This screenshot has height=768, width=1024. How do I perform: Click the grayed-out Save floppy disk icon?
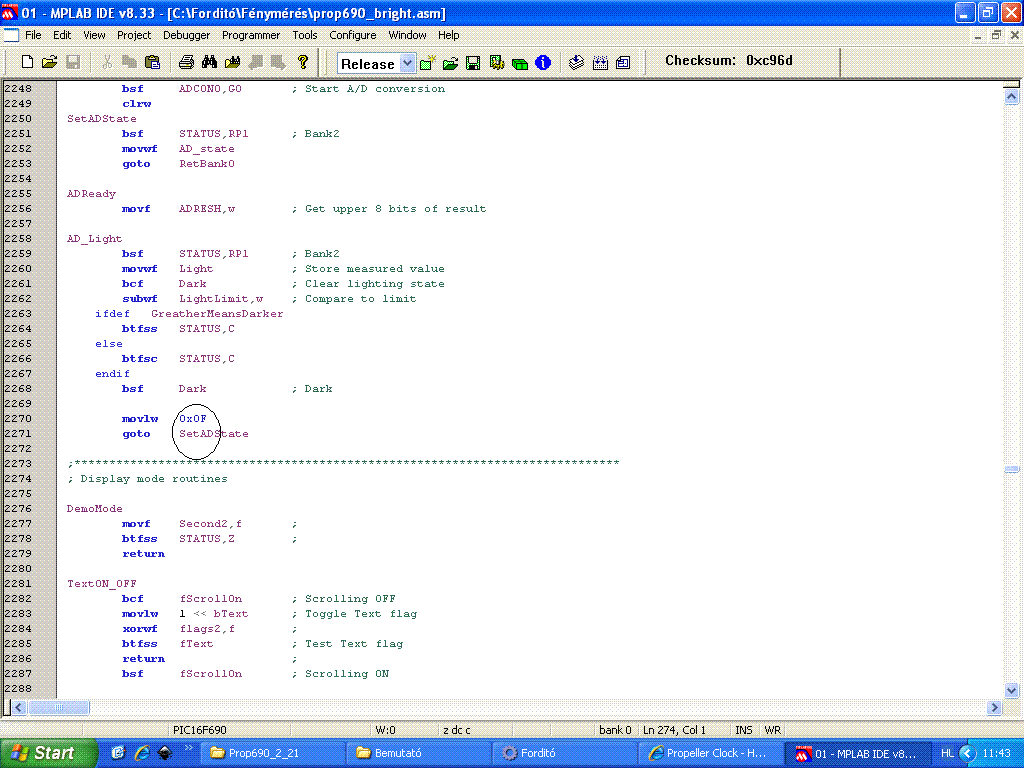point(73,62)
